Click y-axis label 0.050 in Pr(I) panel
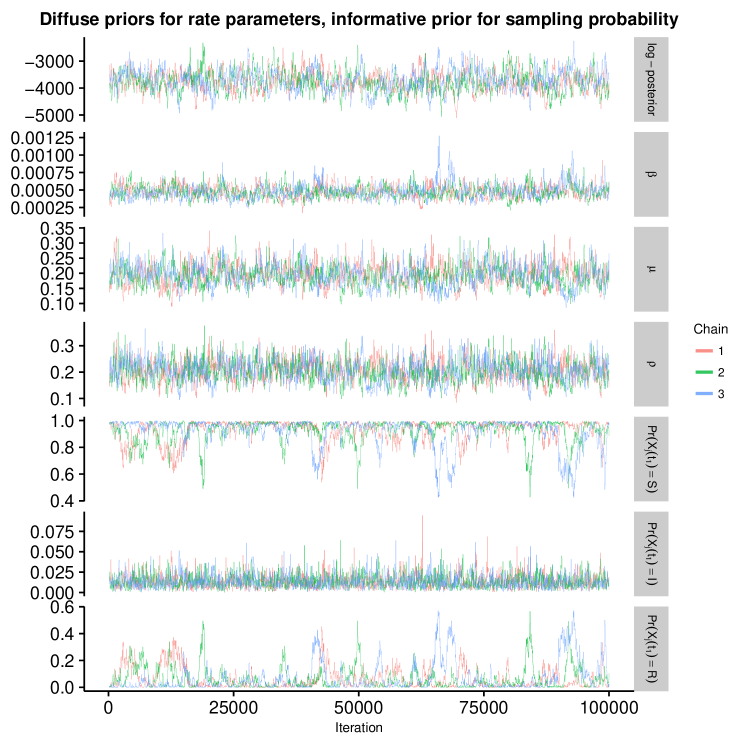The width and height of the screenshot is (747, 747). (52, 552)
